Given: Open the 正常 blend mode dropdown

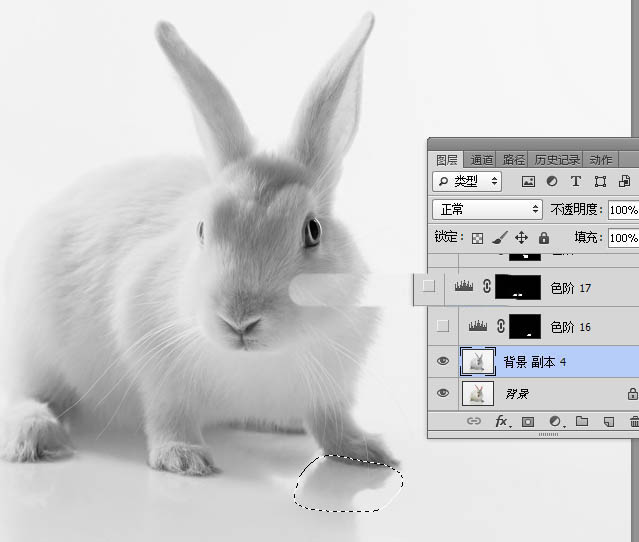Looking at the screenshot, I should tap(487, 209).
